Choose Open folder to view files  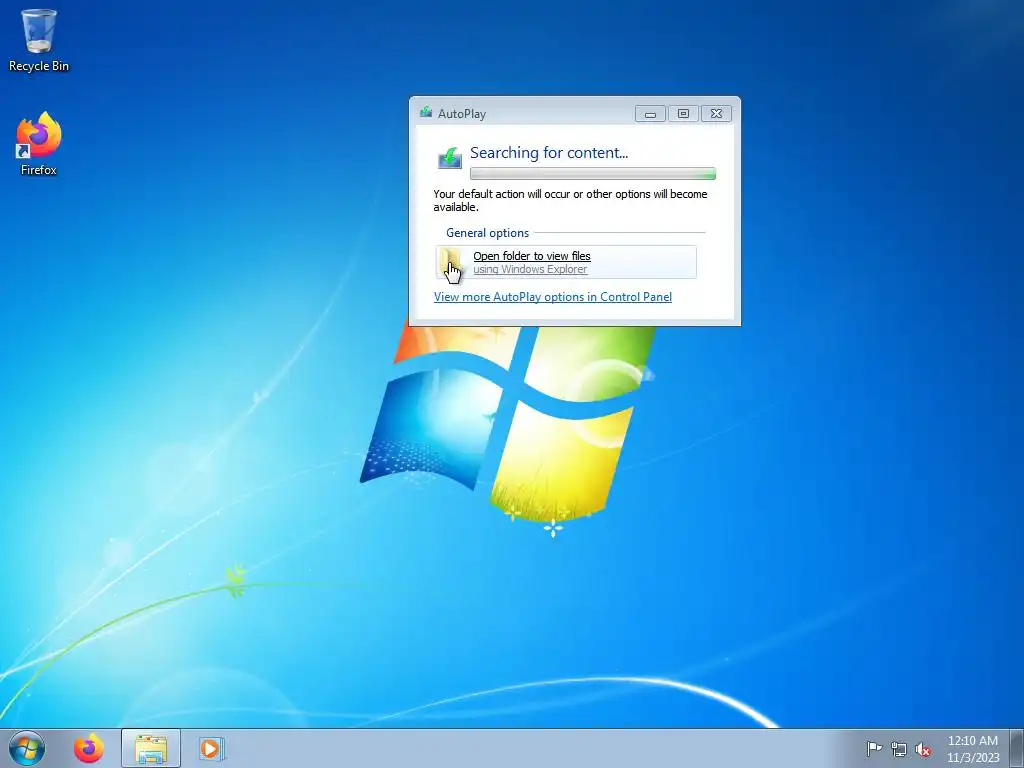point(566,262)
